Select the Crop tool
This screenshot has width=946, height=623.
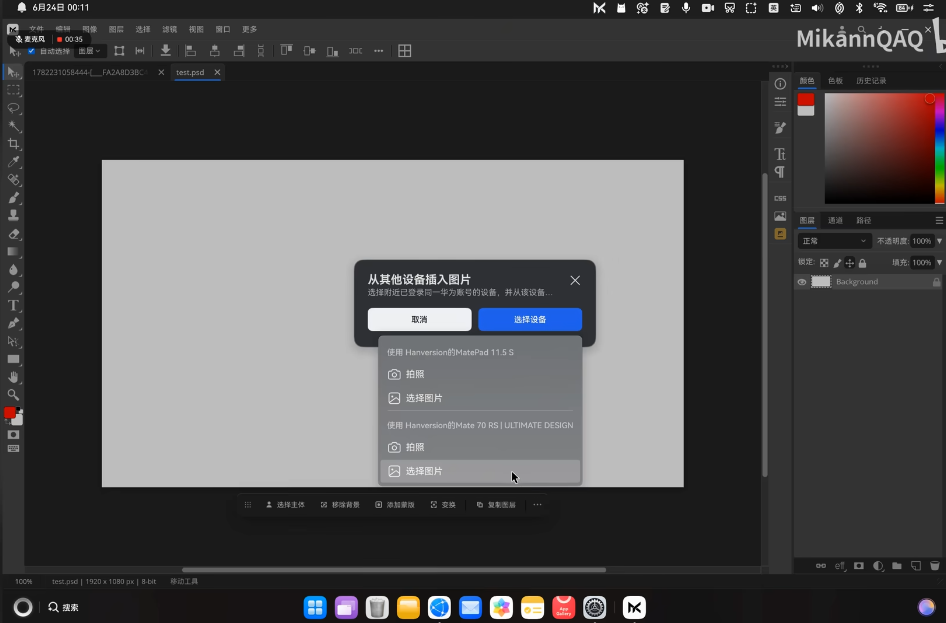[x=13, y=144]
